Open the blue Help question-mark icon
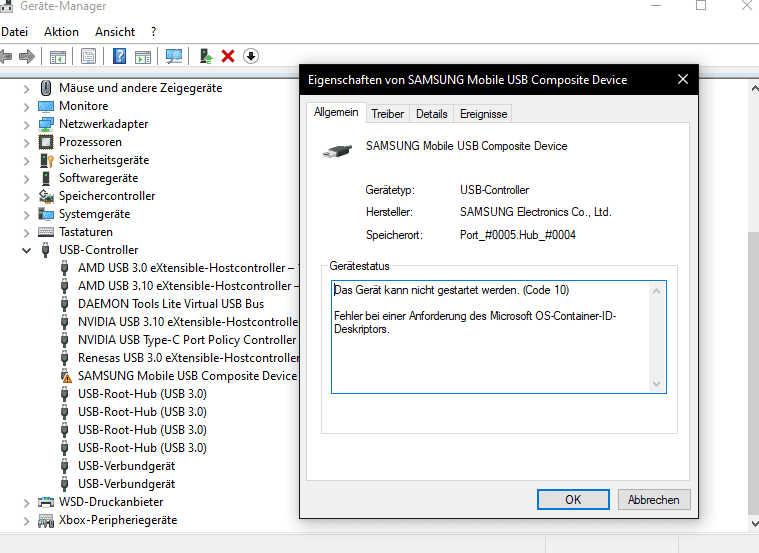Screen dimensions: 759x553 pyautogui.click(x=119, y=57)
